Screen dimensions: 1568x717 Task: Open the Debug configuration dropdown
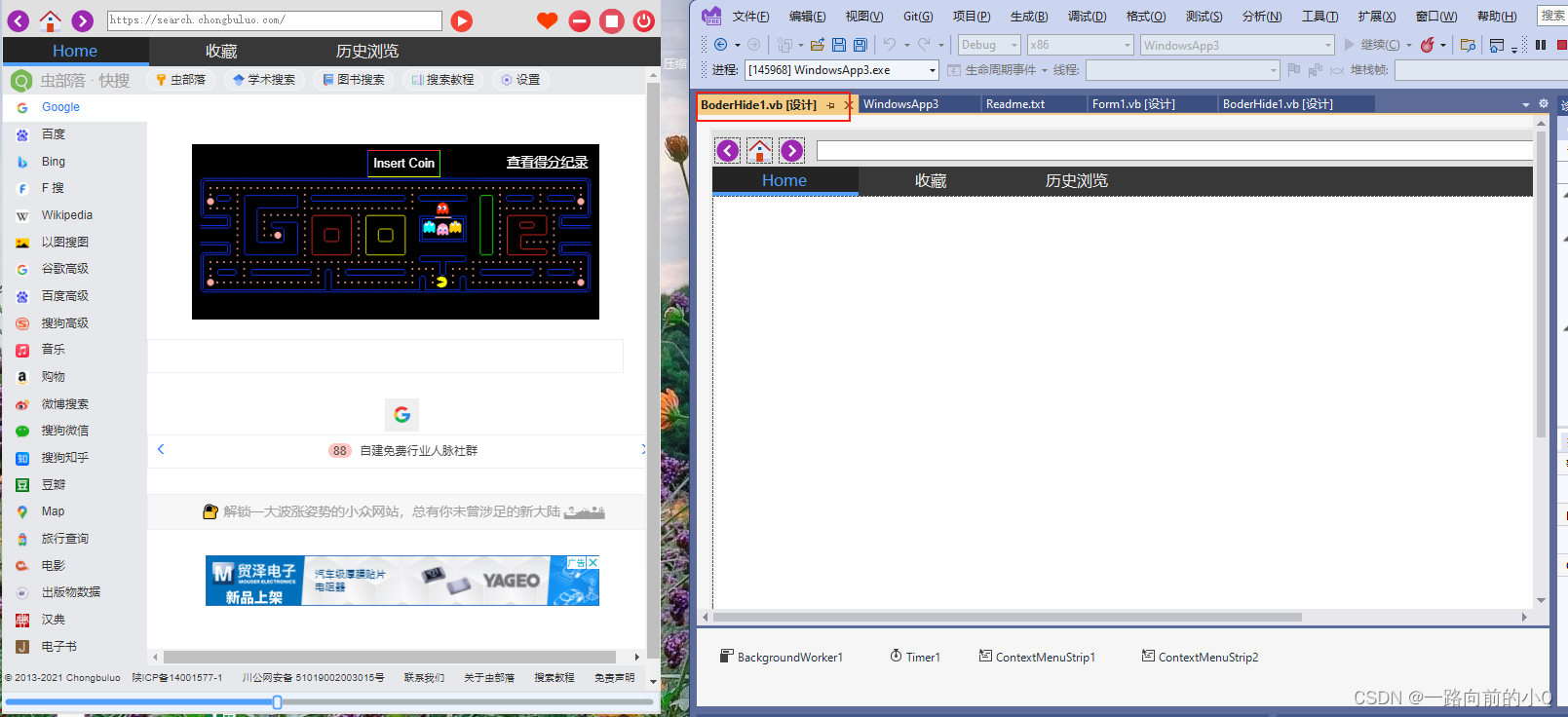point(988,45)
